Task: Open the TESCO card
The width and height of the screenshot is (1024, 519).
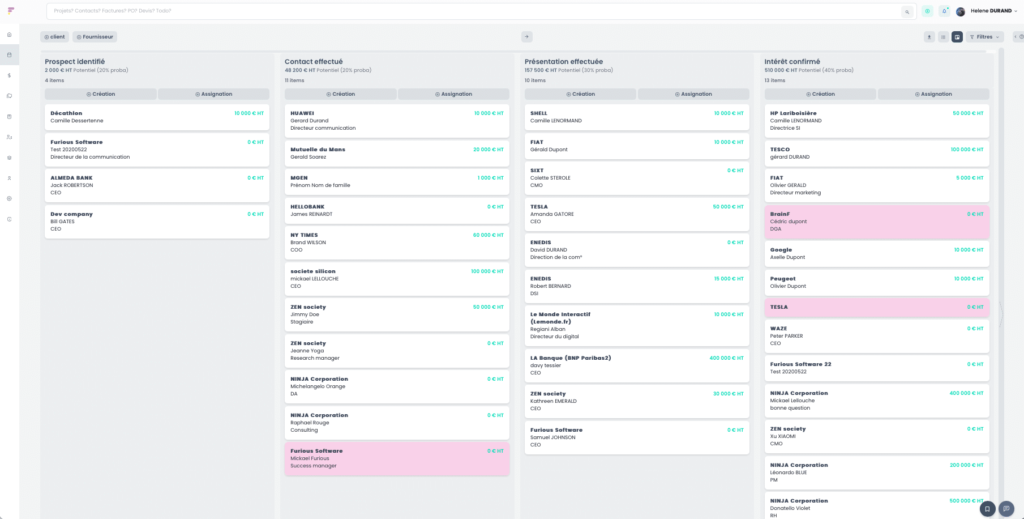Action: click(877, 153)
